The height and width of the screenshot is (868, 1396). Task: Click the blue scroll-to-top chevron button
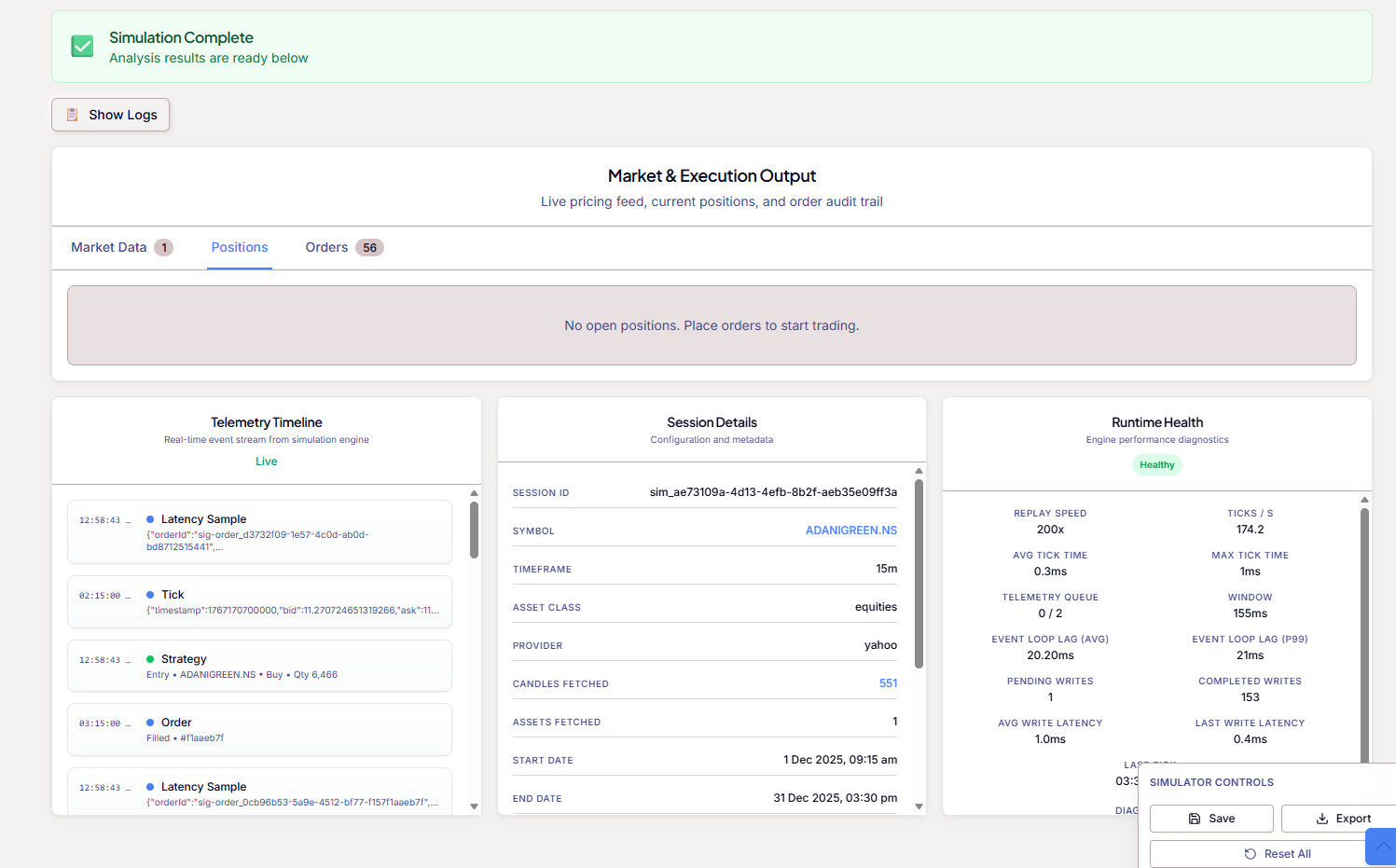[x=1382, y=847]
